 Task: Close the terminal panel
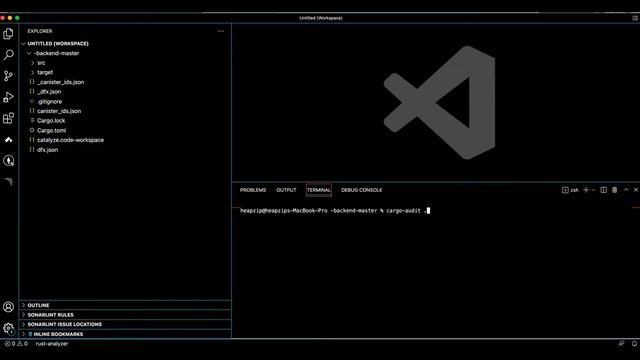[636, 190]
